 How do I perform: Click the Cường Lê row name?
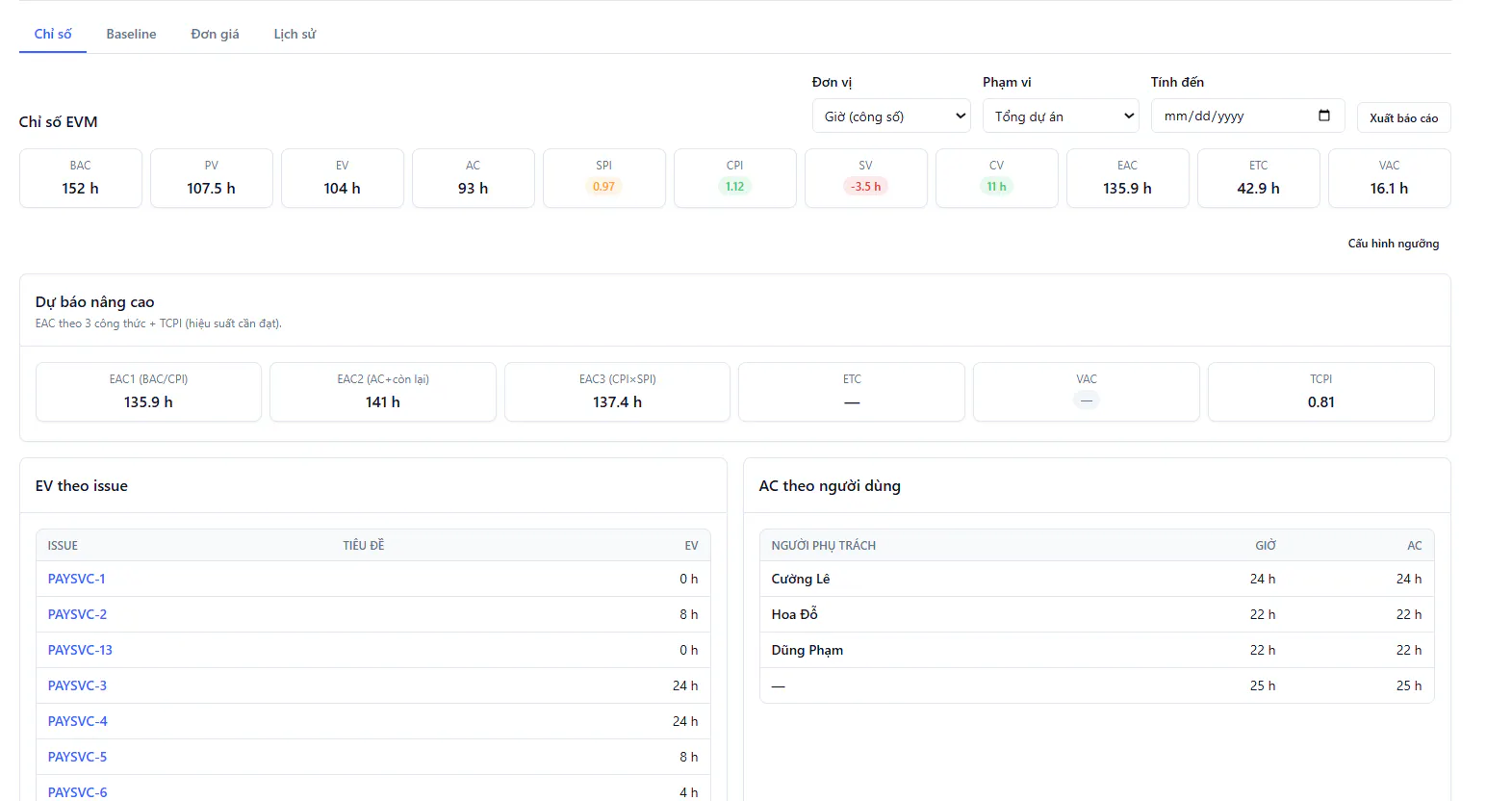pos(801,579)
